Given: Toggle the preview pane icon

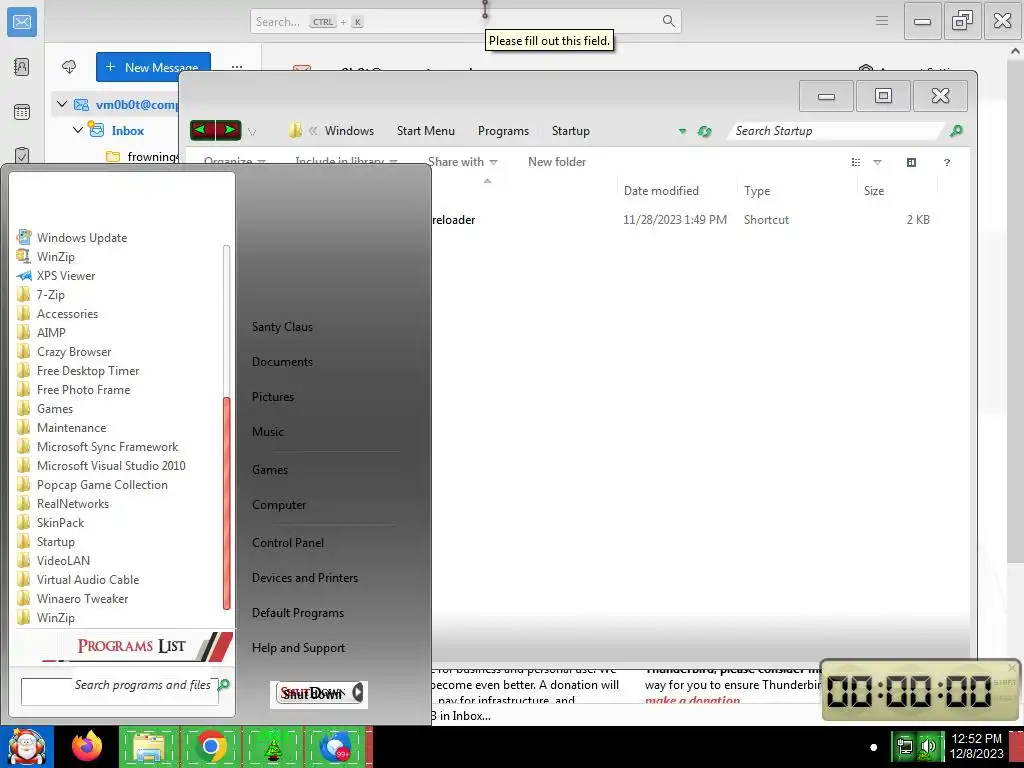Looking at the screenshot, I should pos(912,162).
